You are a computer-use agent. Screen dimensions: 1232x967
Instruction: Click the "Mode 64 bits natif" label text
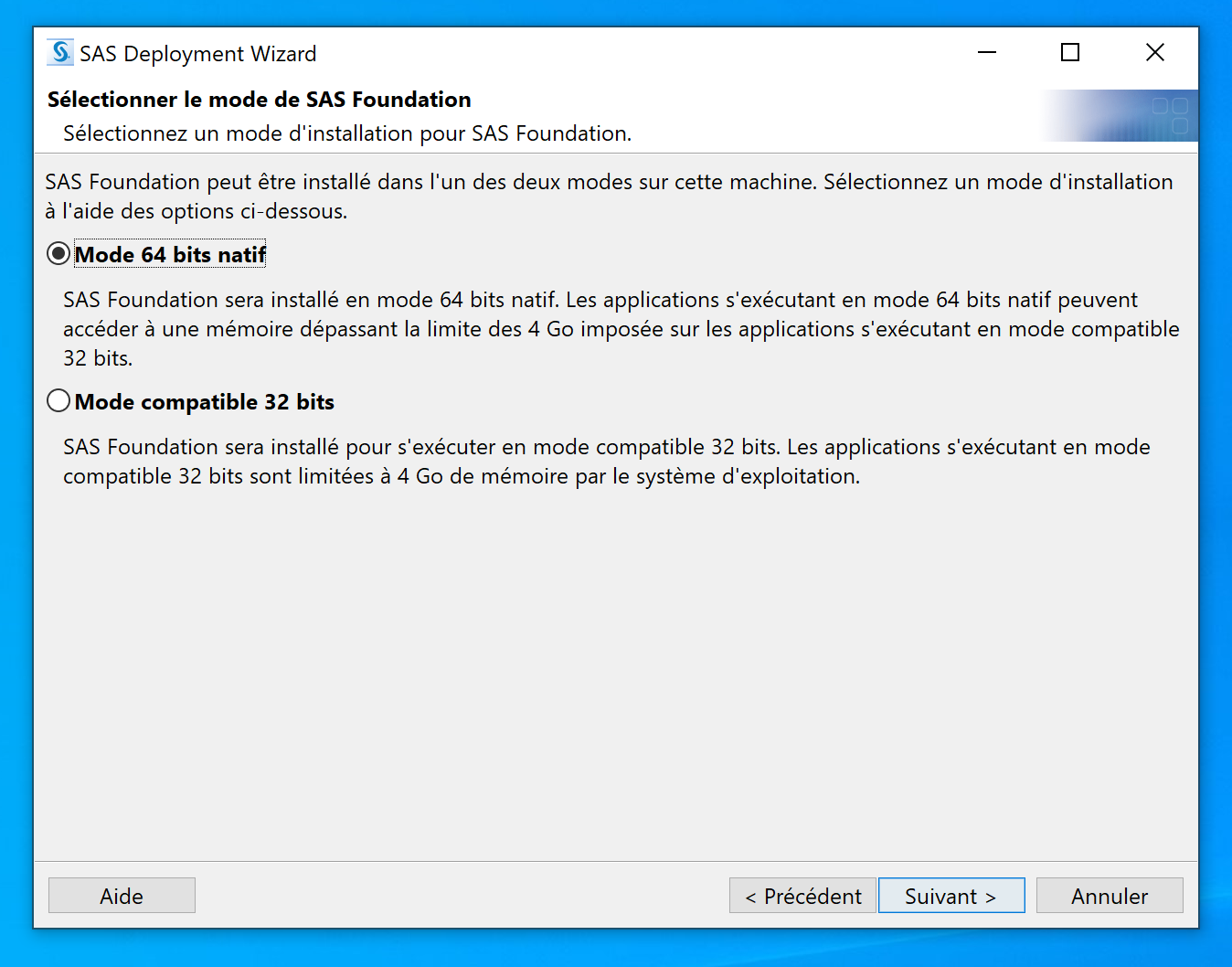[170, 255]
